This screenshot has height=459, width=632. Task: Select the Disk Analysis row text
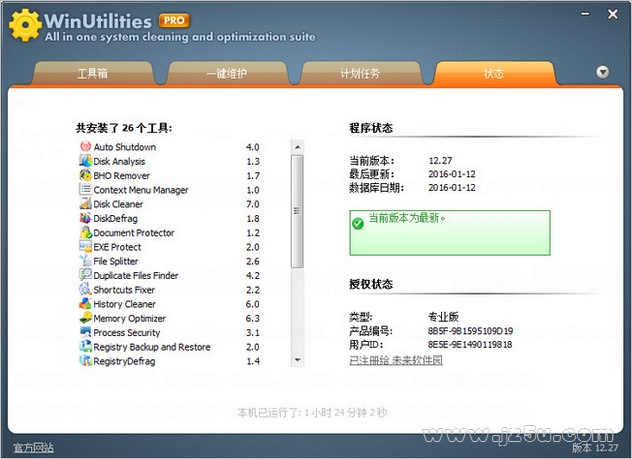point(119,161)
